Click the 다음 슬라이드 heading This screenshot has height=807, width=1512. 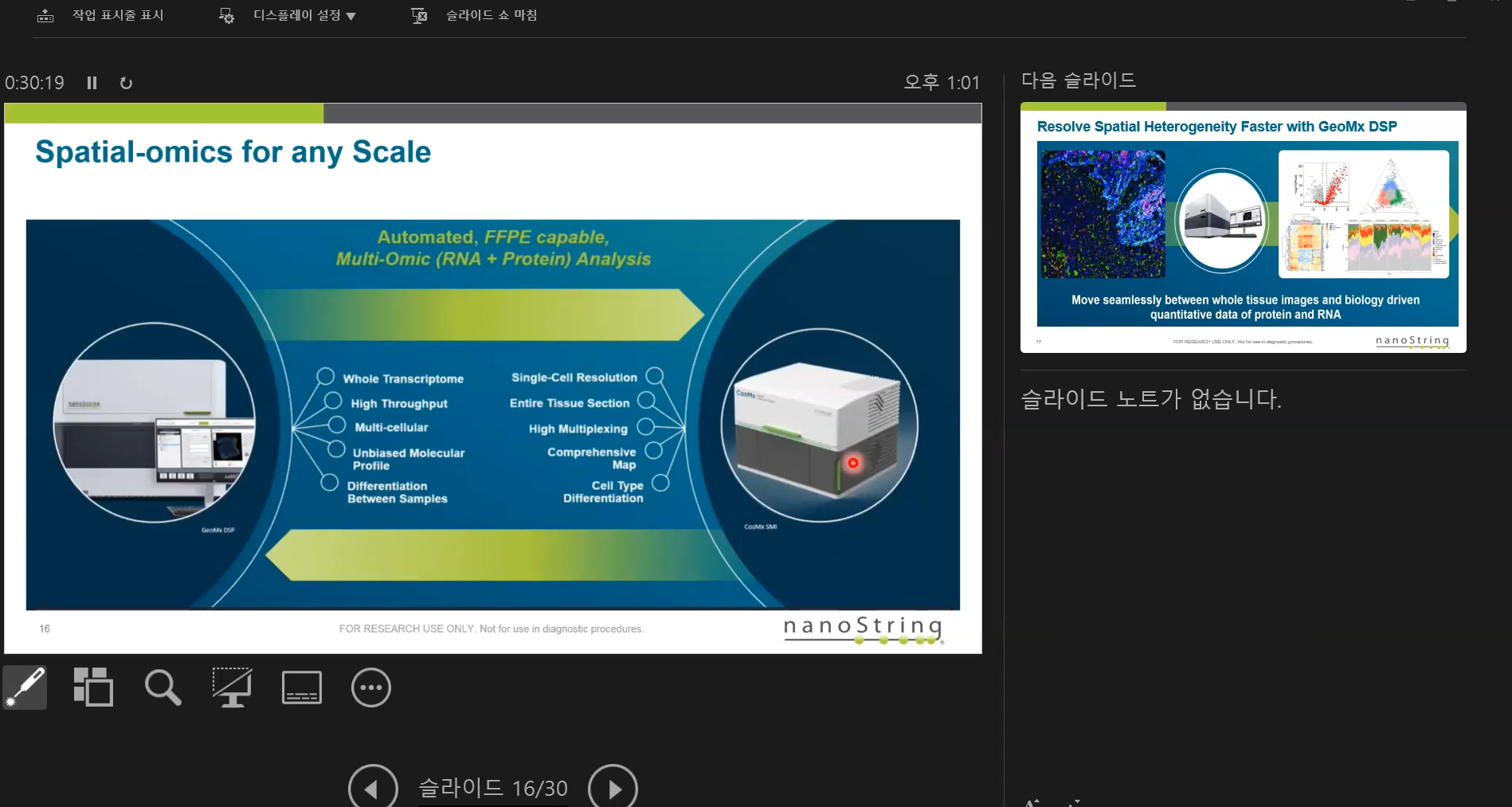tap(1079, 80)
